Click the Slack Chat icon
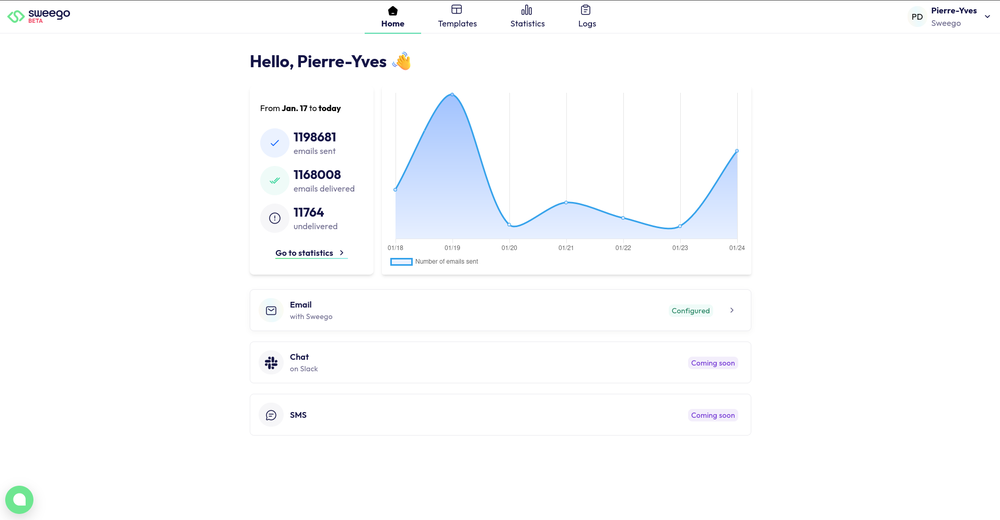This screenshot has width=1000, height=520. (271, 363)
